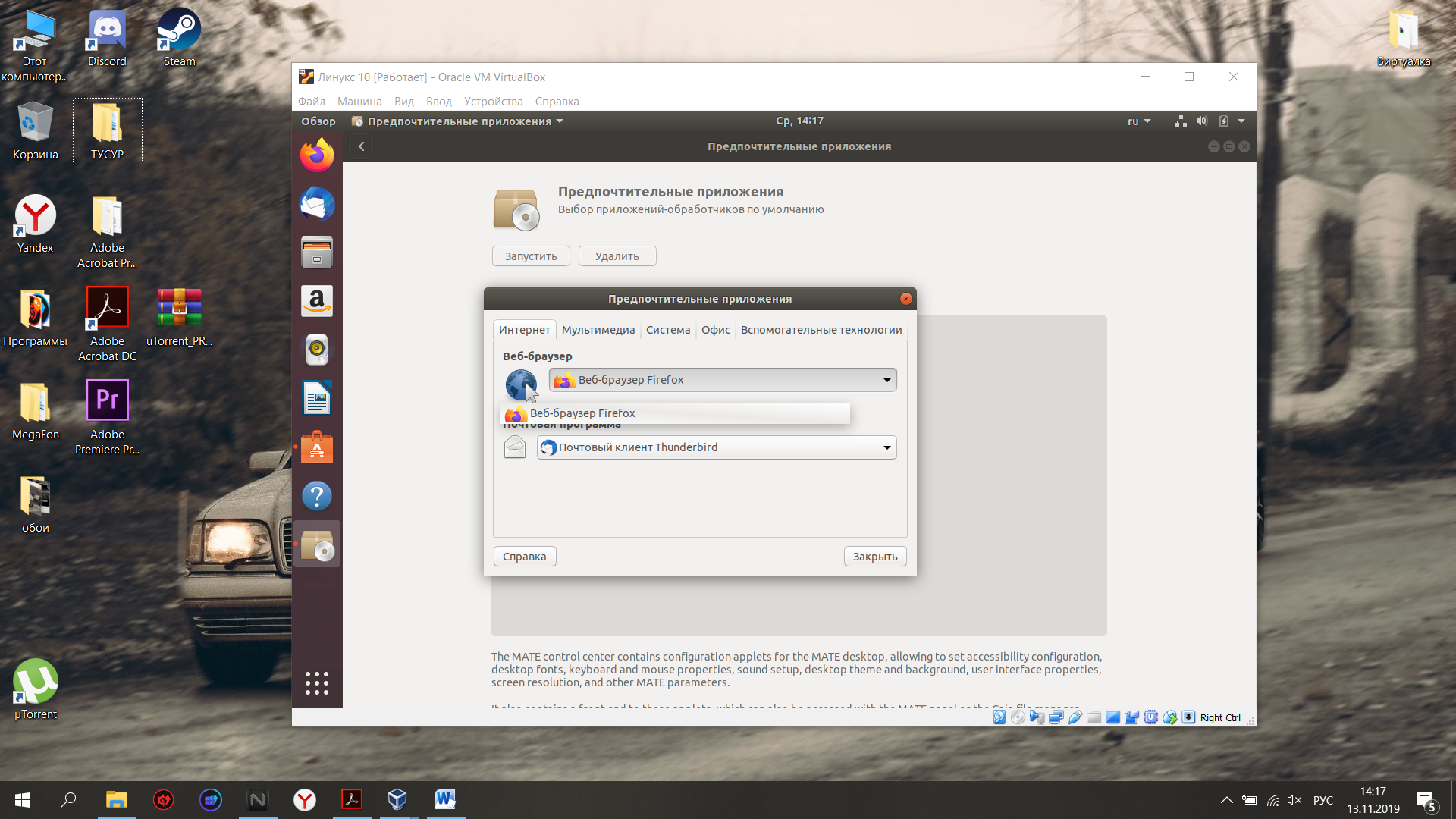Open the VirtualBox Файл menu
1456x819 pixels.
coord(312,102)
